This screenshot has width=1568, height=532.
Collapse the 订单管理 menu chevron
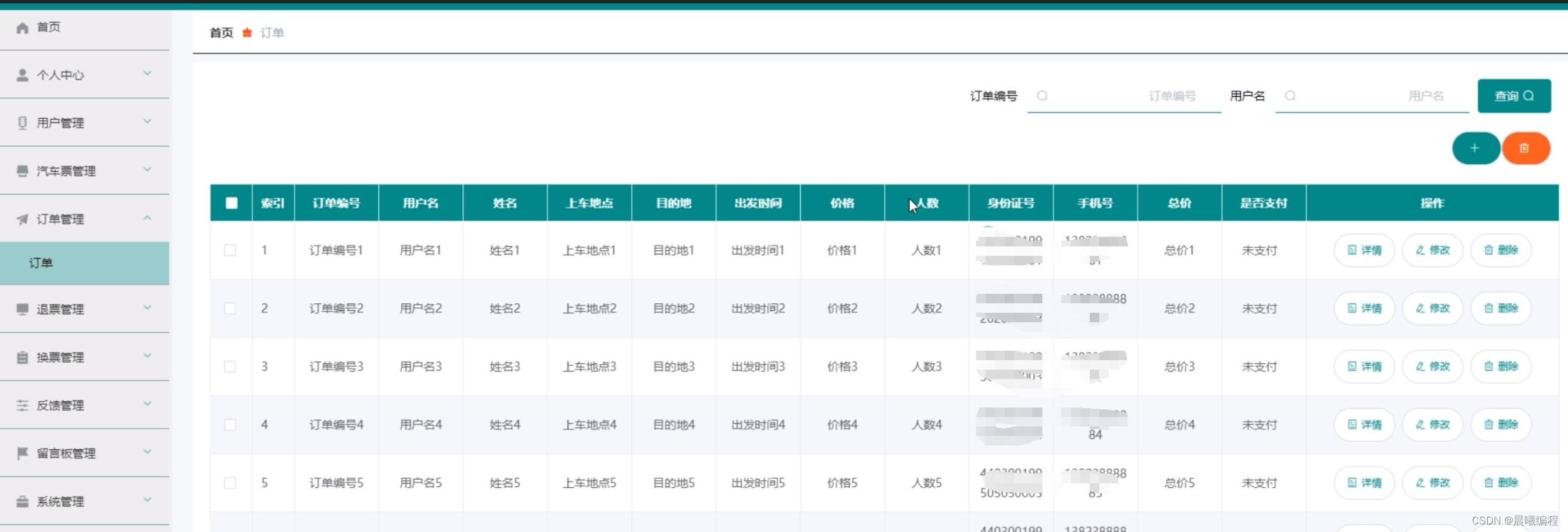[147, 217]
